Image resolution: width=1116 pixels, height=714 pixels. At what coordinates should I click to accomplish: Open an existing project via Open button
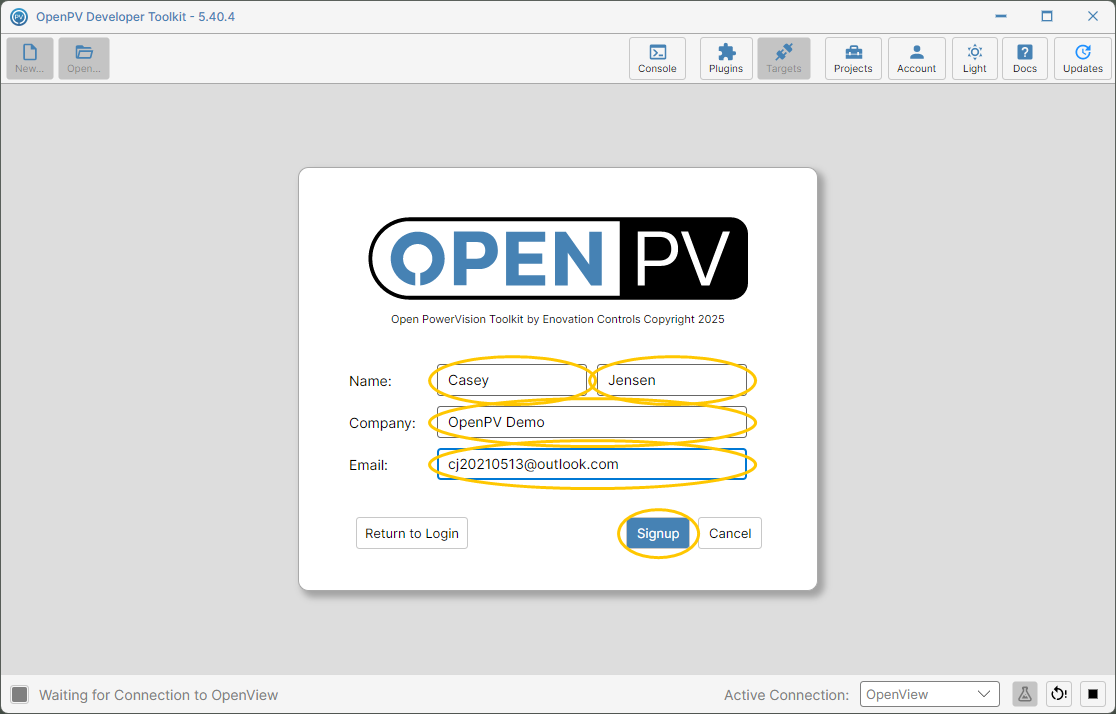[84, 58]
